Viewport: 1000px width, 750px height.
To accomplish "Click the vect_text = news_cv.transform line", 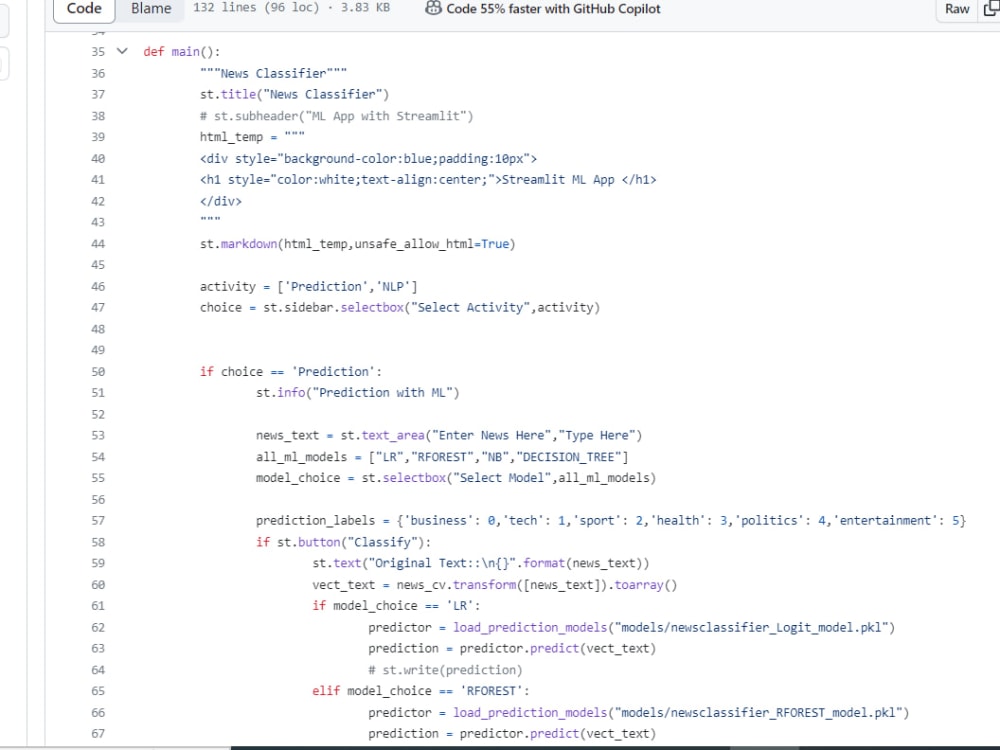I will click(494, 585).
